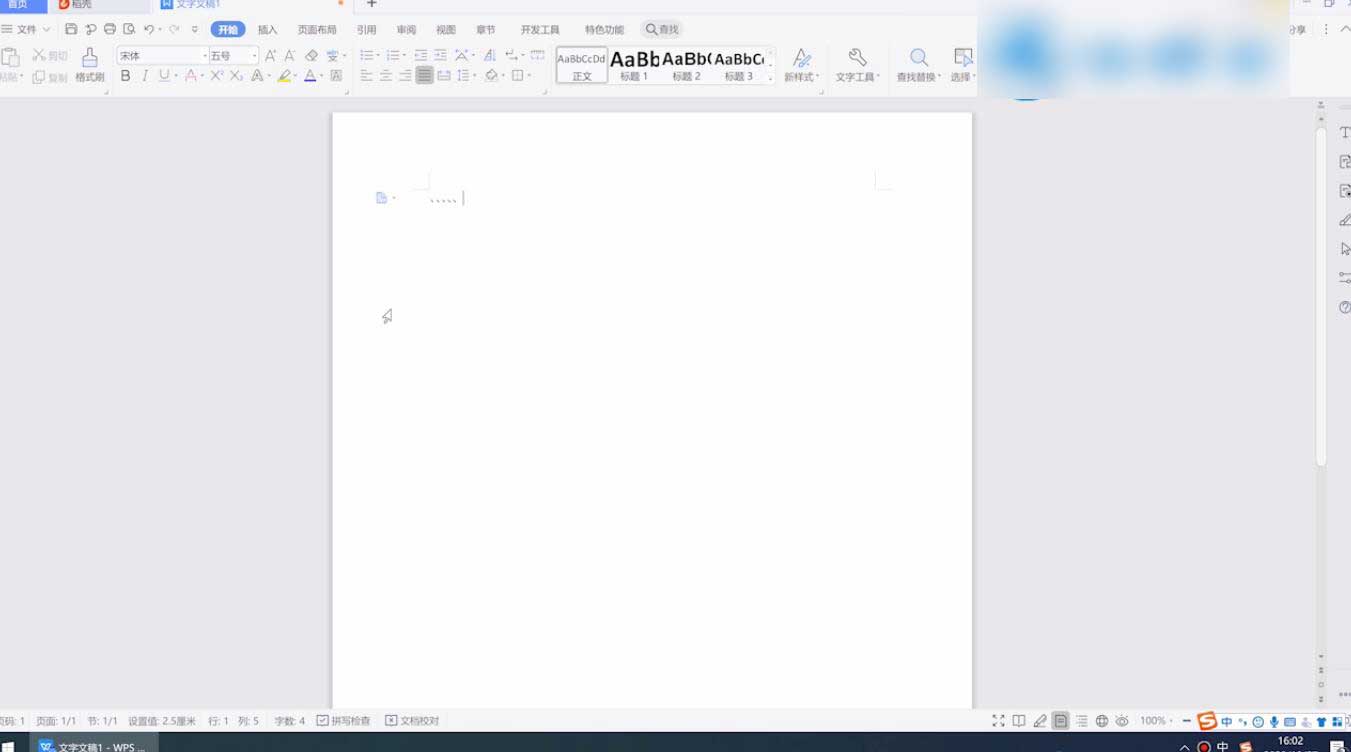
Task: Align paragraph text to the right
Action: pos(405,76)
